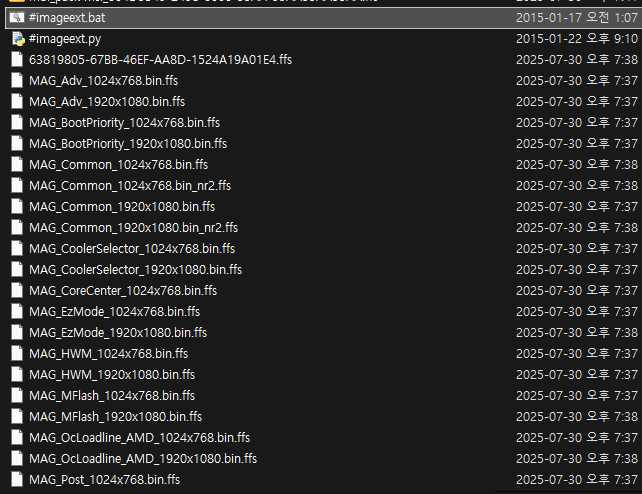
Task: Select file name MAG_OcLoadline_AMD_1920x1080.bin.ffs
Action: [x=143, y=459]
